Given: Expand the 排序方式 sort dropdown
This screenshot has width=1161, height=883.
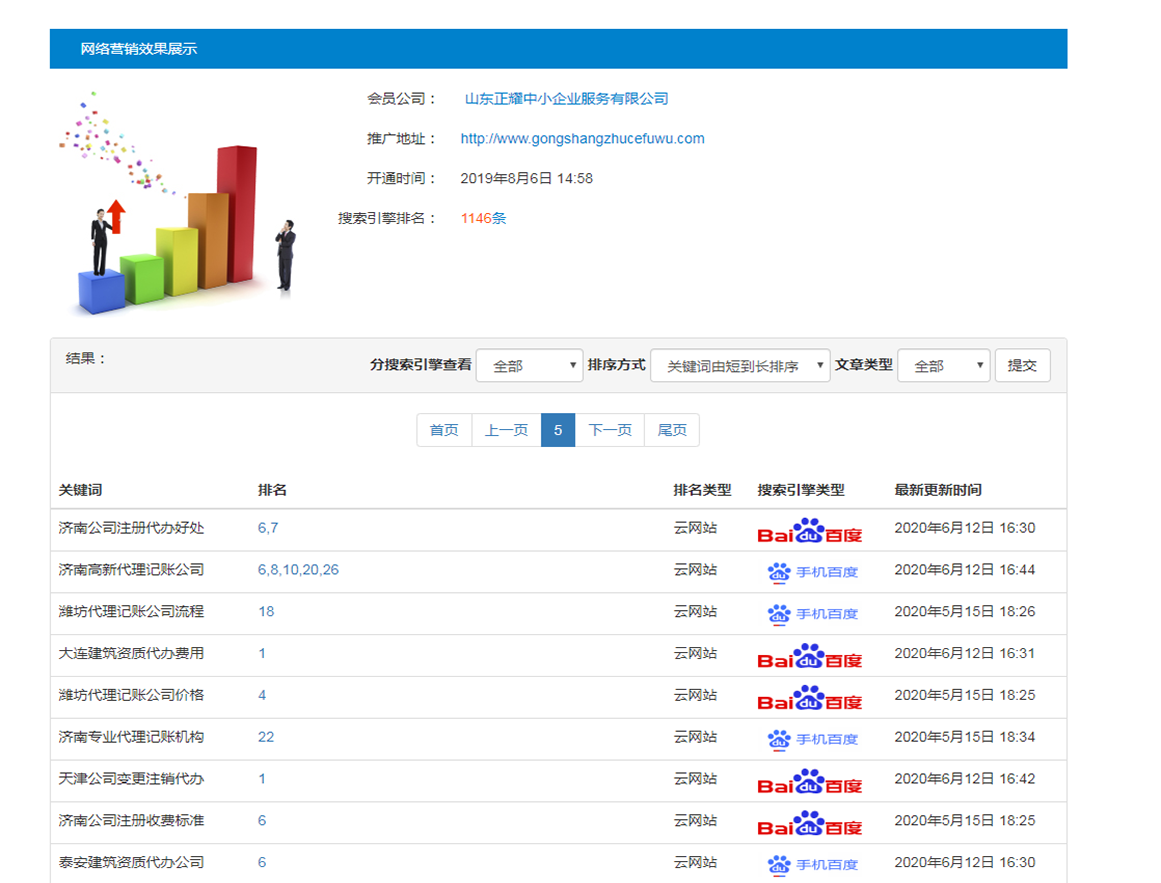Looking at the screenshot, I should (740, 366).
